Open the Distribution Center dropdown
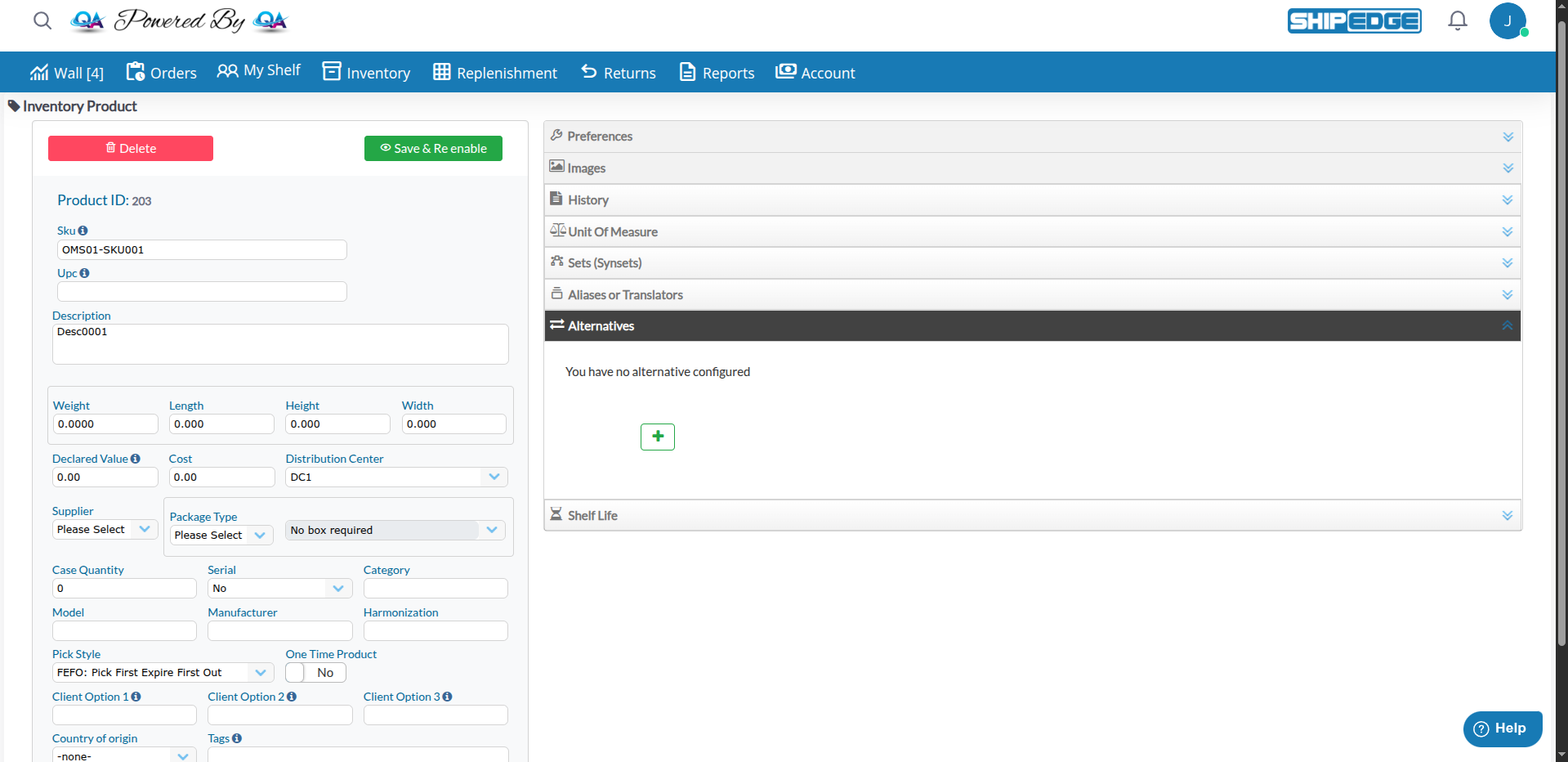The height and width of the screenshot is (762, 1568). pyautogui.click(x=396, y=477)
